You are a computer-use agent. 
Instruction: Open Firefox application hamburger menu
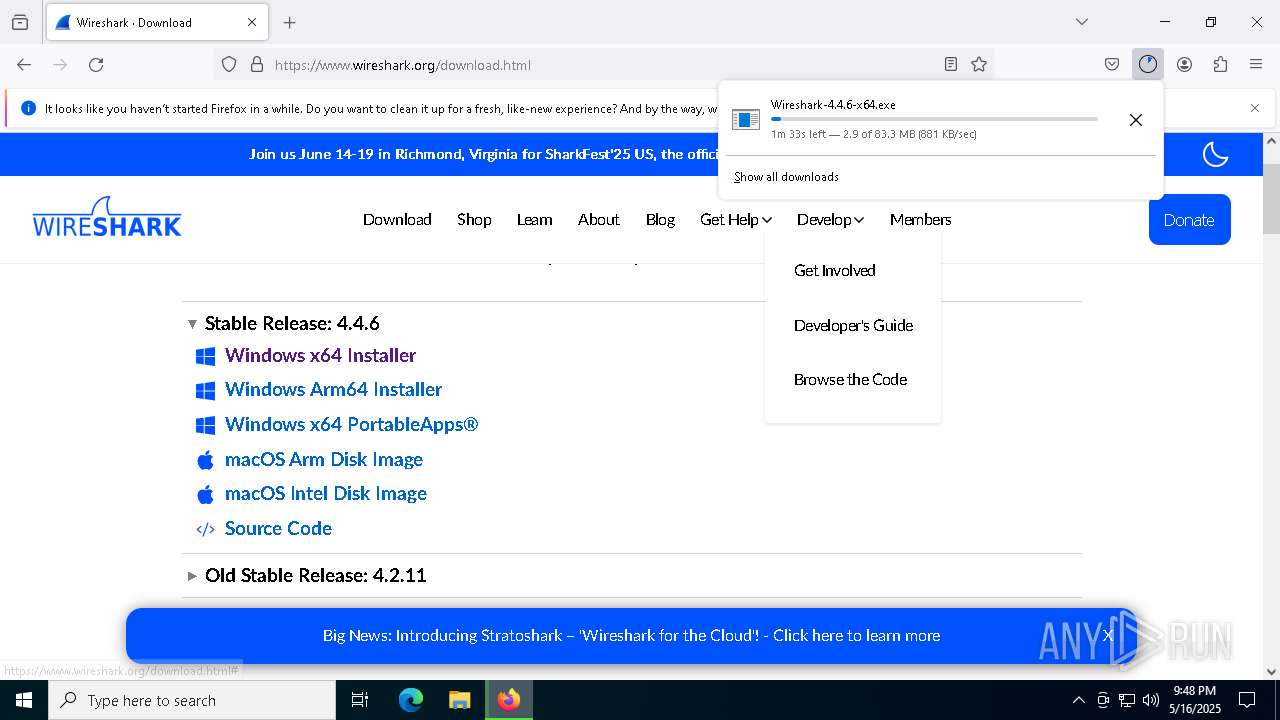point(1256,64)
